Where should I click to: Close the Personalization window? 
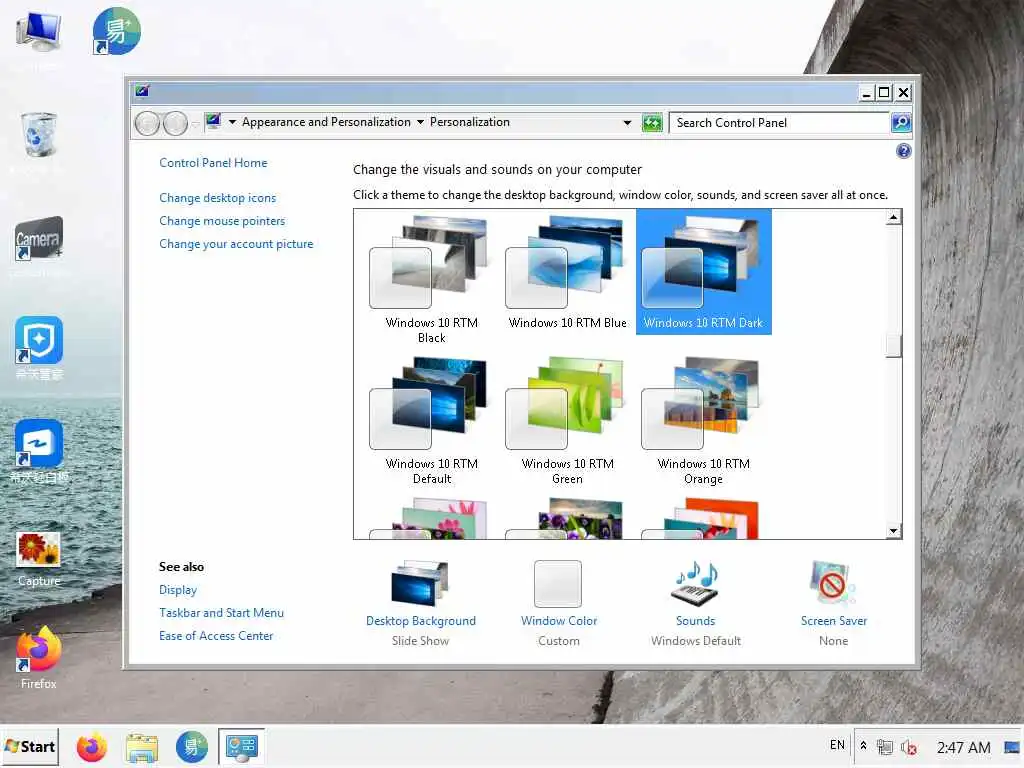(x=903, y=93)
